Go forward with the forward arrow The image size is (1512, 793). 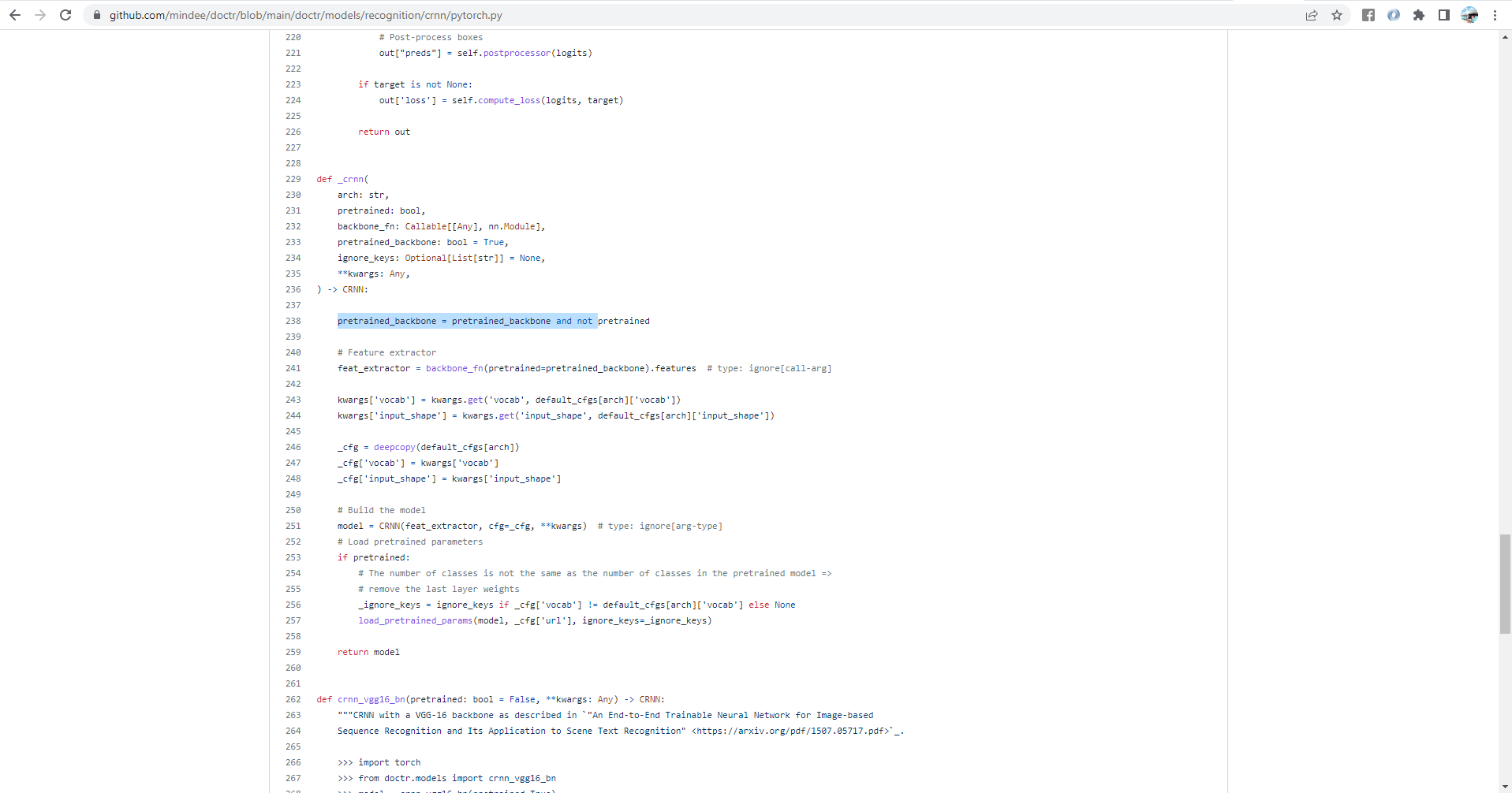(x=40, y=14)
